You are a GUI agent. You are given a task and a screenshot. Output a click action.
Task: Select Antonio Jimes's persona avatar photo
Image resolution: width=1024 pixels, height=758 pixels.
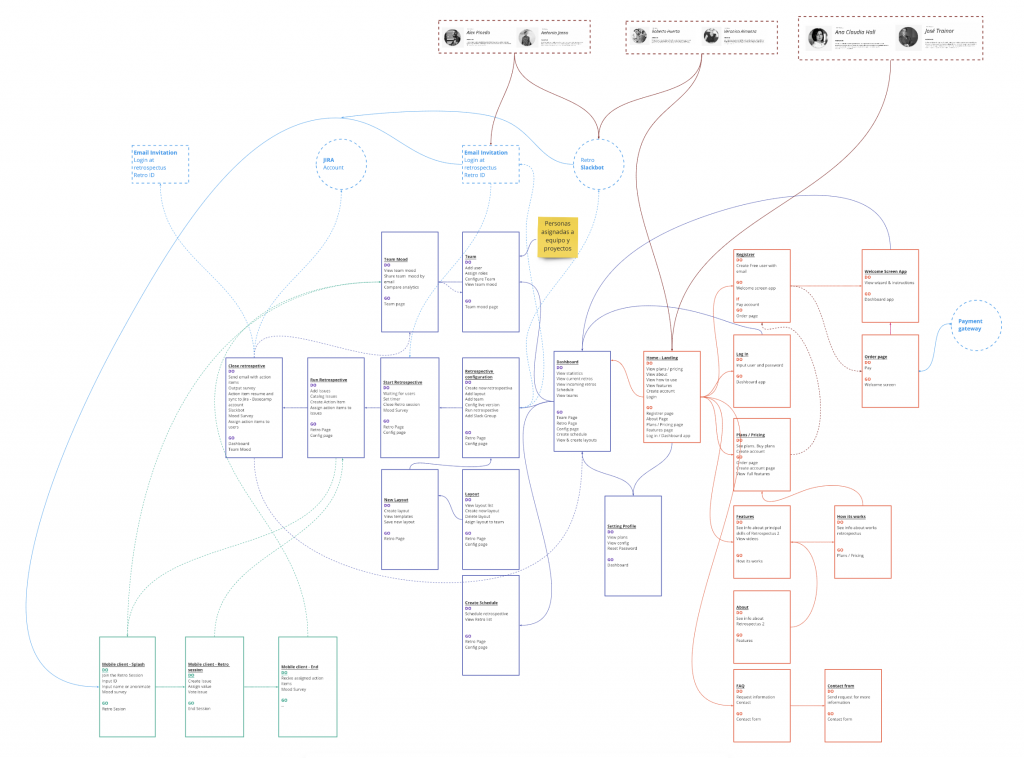pyautogui.click(x=527, y=35)
